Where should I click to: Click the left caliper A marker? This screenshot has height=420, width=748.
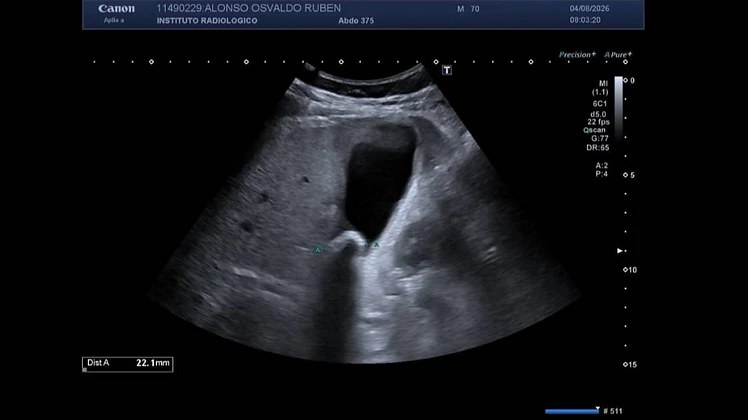pyautogui.click(x=318, y=250)
